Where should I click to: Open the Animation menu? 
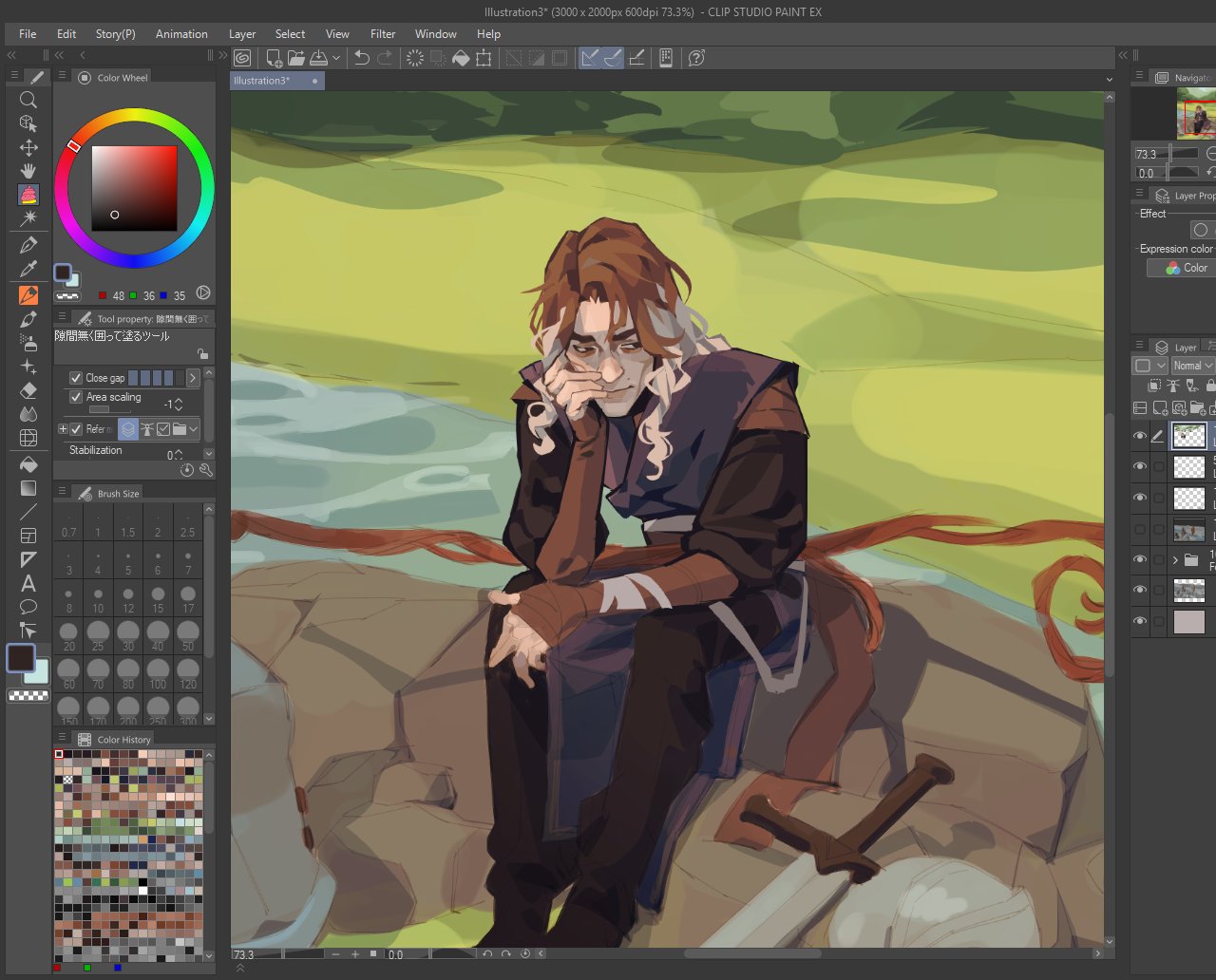(181, 34)
